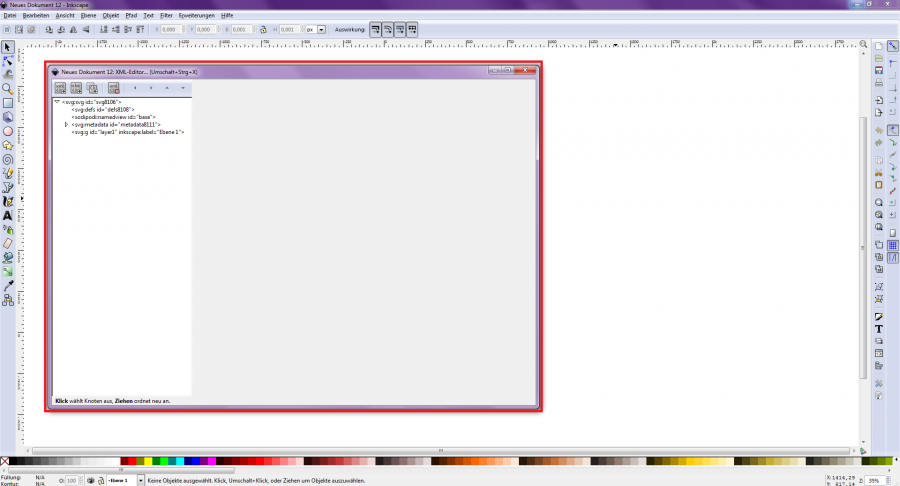This screenshot has width=900, height=486.
Task: Activate the Node edit tool
Action: [x=8, y=60]
